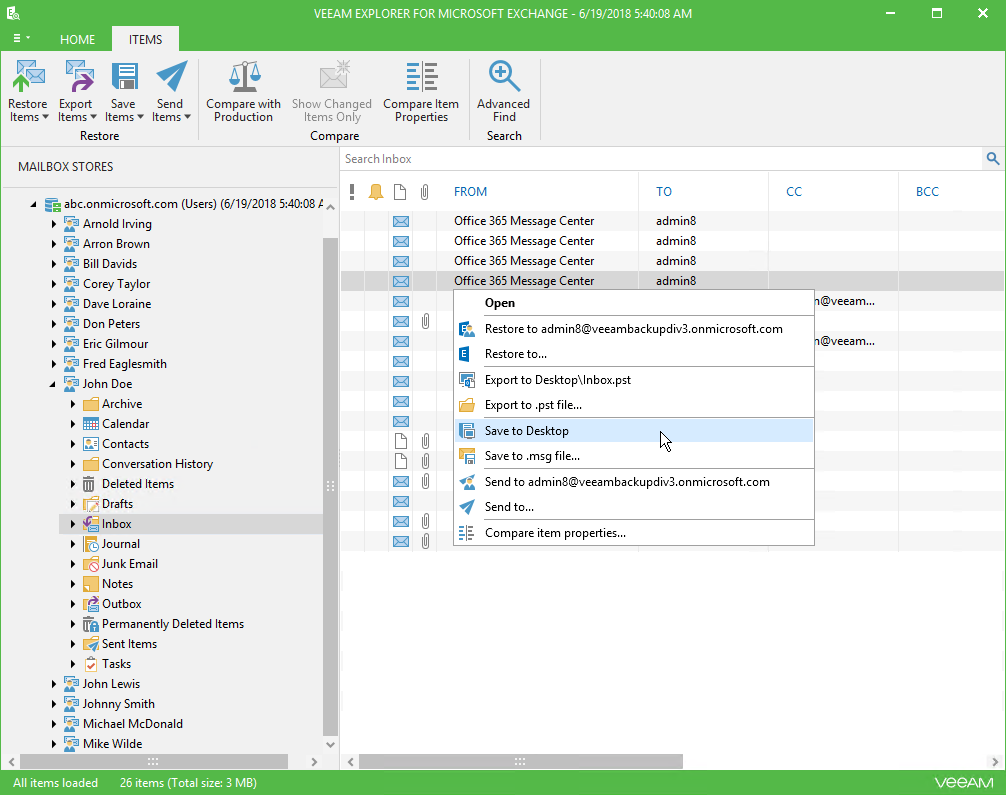Click the Save Items ribbon icon
This screenshot has width=1006, height=795.
[x=124, y=76]
